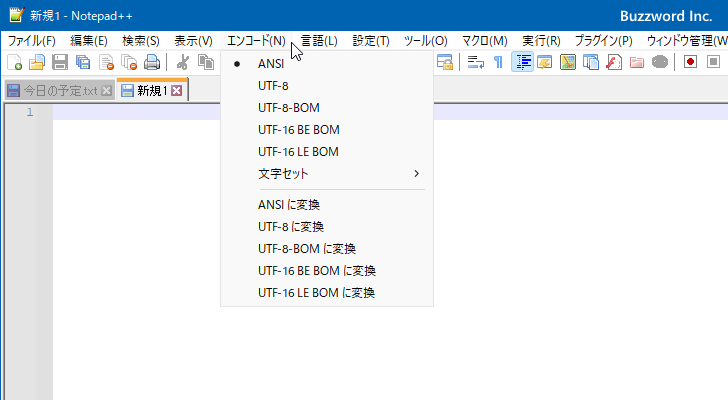Click the save-status icon on 今日の予定.txt tab
Image resolution: width=728 pixels, height=400 pixels.
(x=13, y=90)
